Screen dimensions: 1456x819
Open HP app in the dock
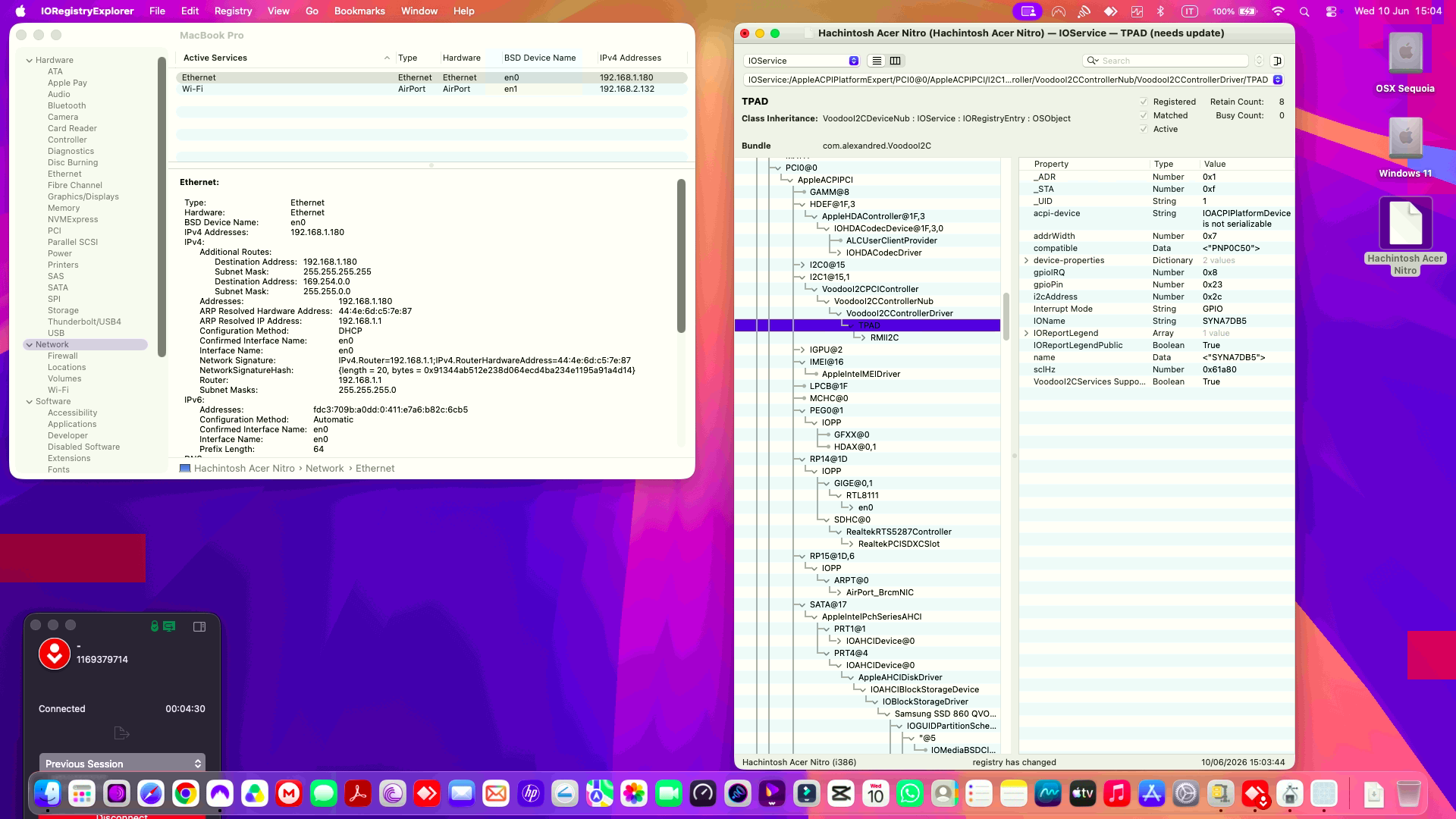click(x=531, y=793)
